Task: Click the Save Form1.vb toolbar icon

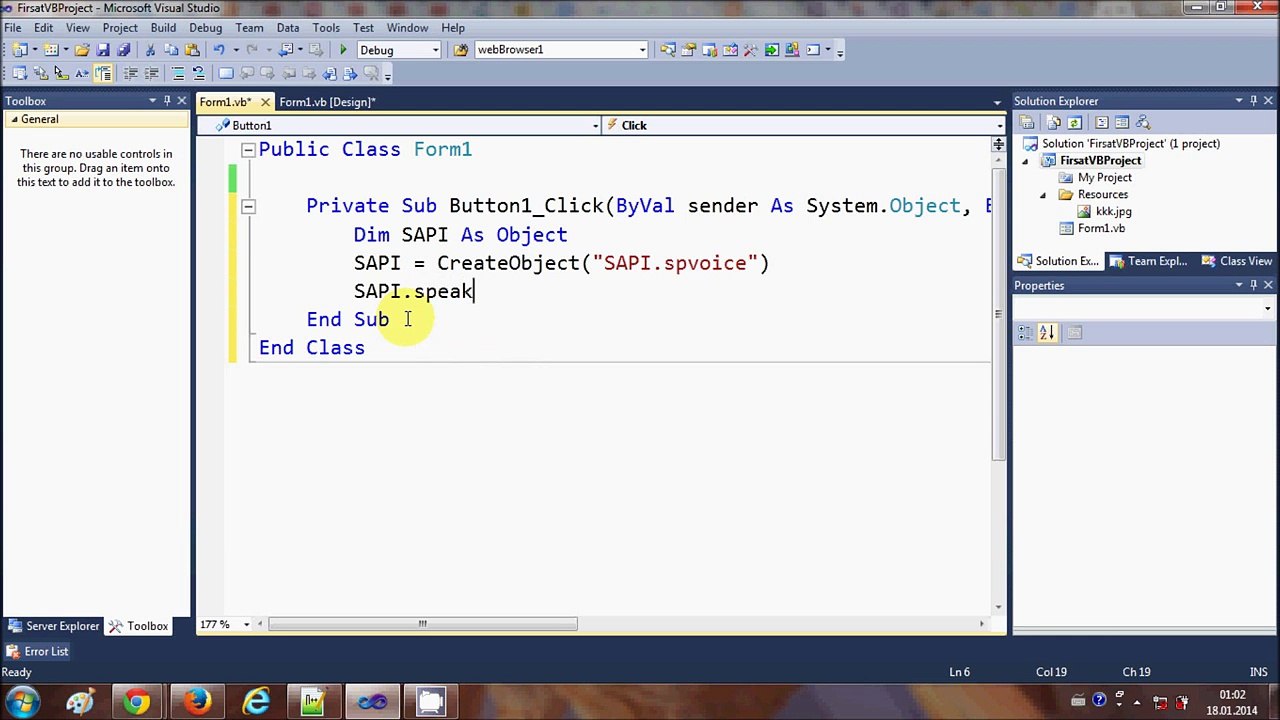Action: pyautogui.click(x=103, y=50)
